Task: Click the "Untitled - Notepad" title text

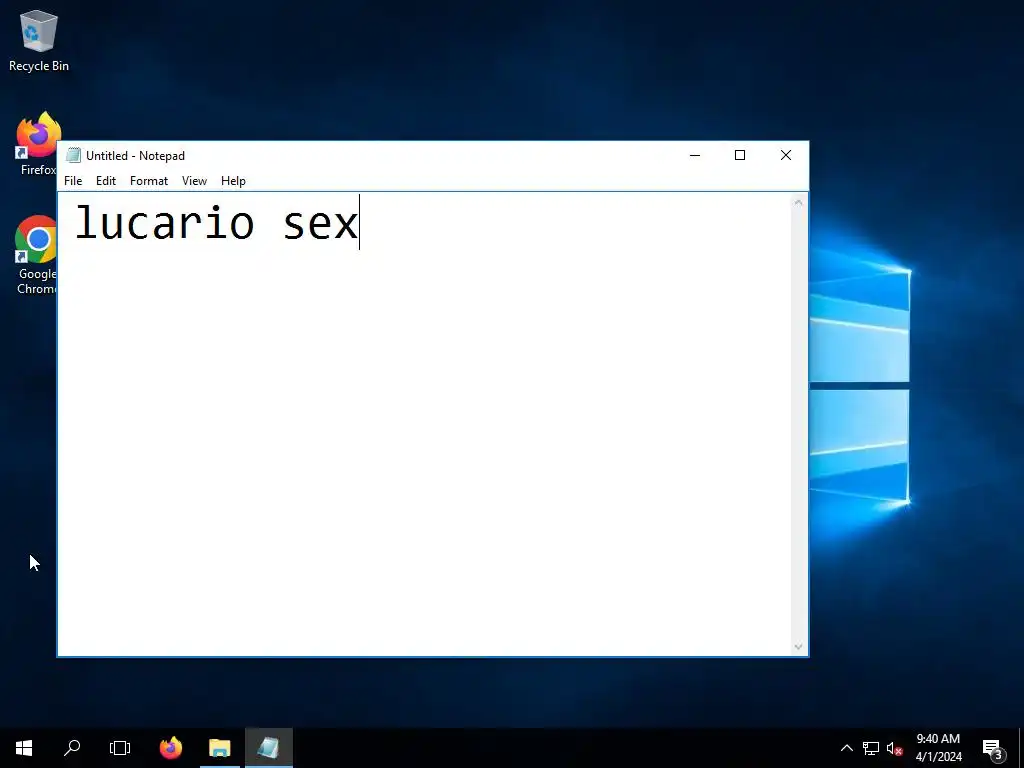Action: (x=135, y=155)
